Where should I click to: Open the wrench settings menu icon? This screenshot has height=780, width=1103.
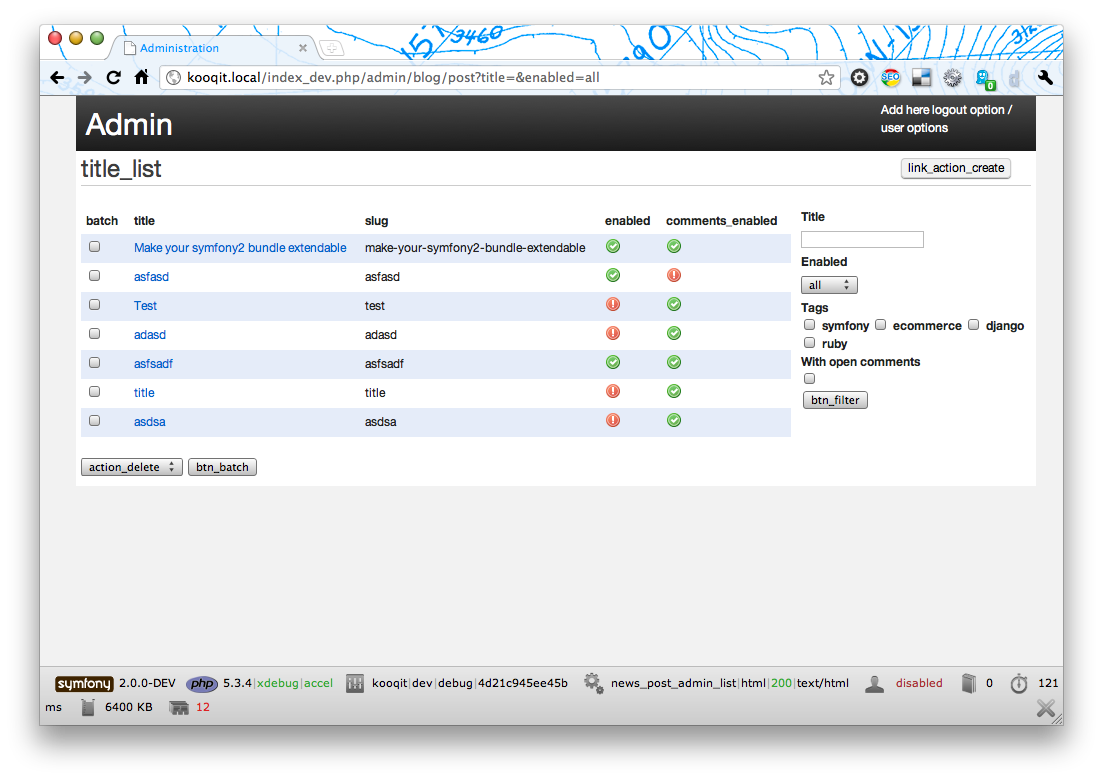pyautogui.click(x=1045, y=78)
